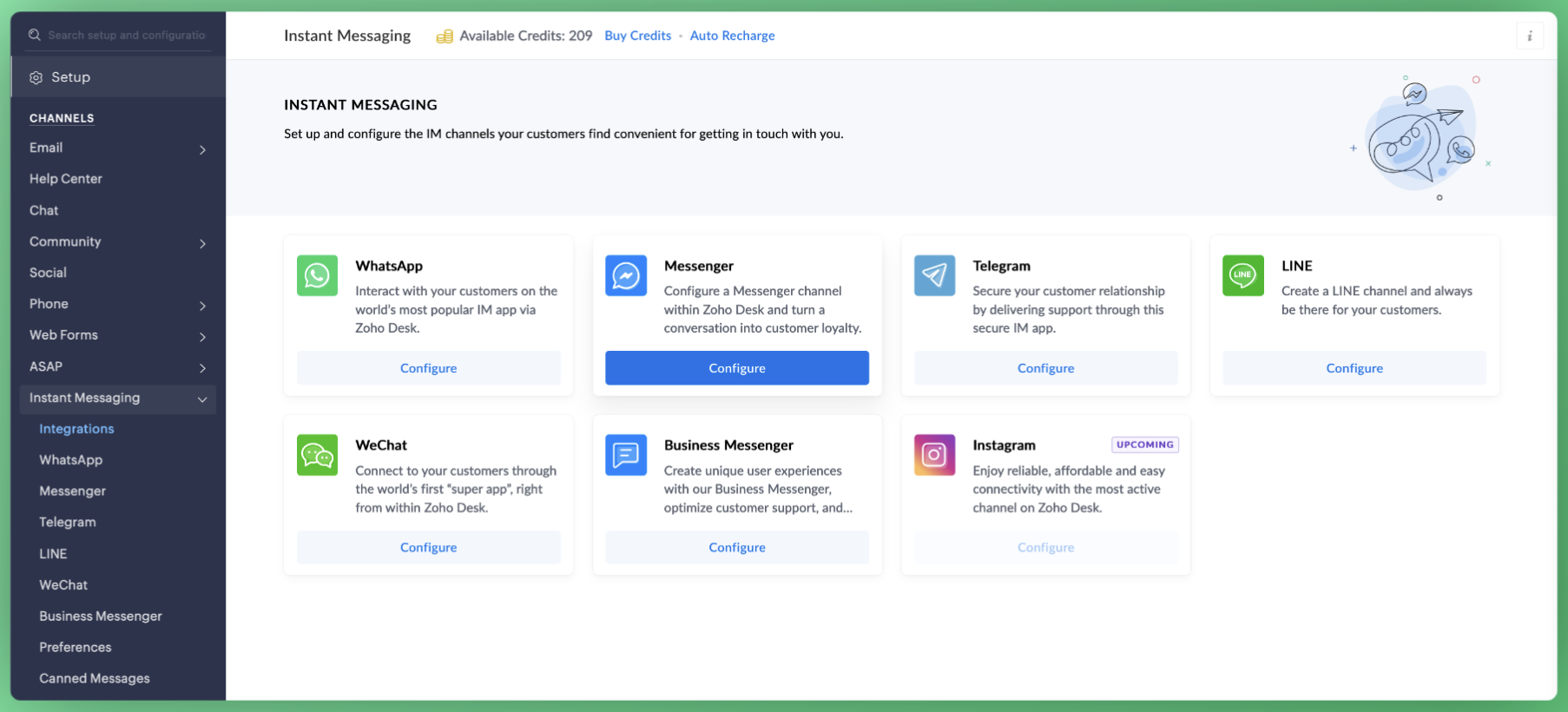Configure the Telegram channel
1568x712 pixels.
click(1046, 368)
